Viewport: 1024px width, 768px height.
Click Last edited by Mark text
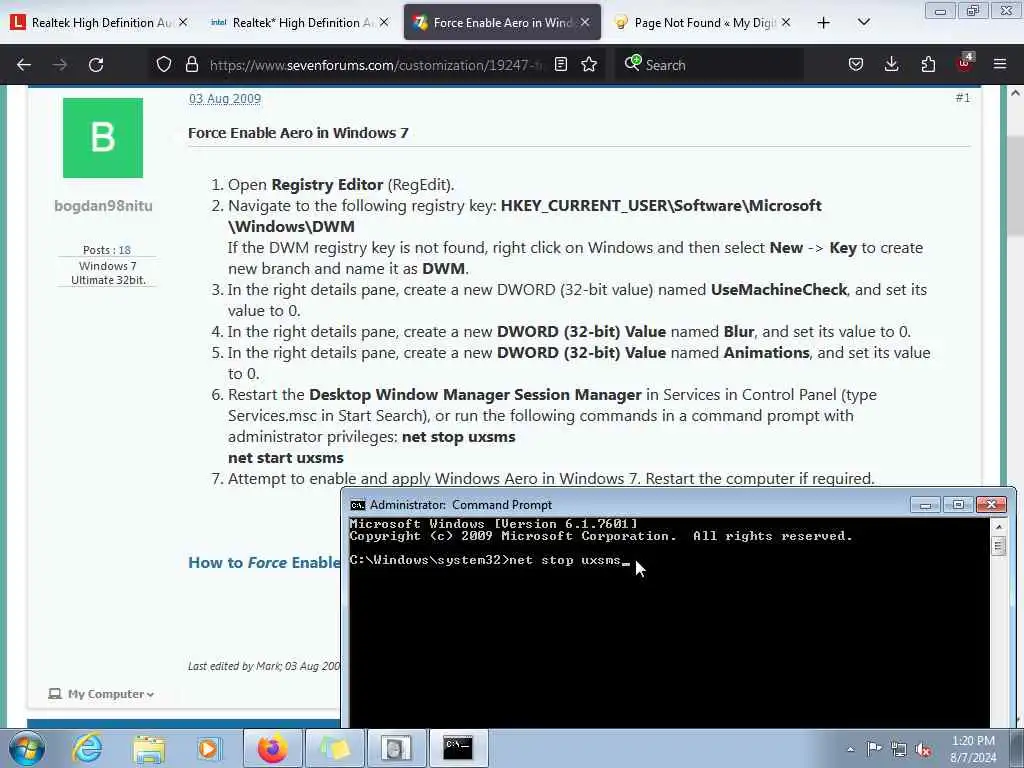click(x=264, y=666)
